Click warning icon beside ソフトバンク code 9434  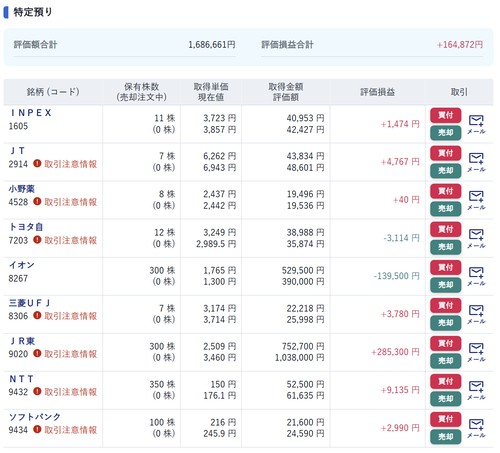pyautogui.click(x=37, y=429)
